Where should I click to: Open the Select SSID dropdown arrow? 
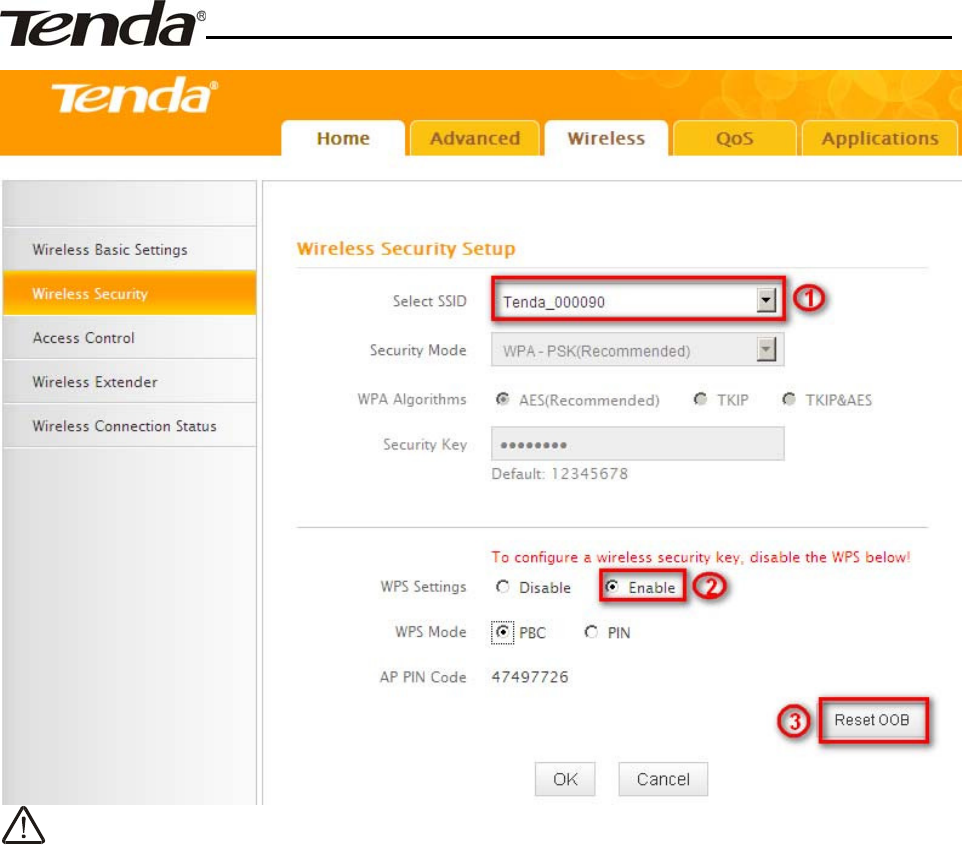click(766, 301)
